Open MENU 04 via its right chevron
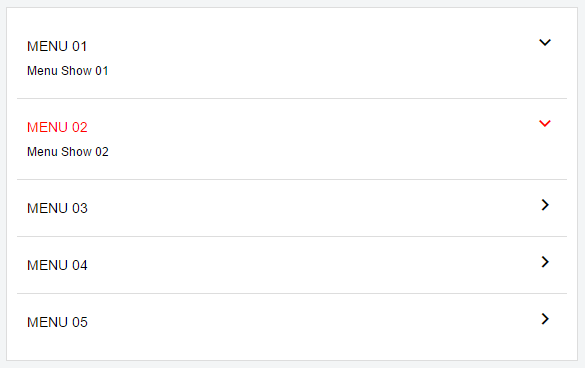 545,262
